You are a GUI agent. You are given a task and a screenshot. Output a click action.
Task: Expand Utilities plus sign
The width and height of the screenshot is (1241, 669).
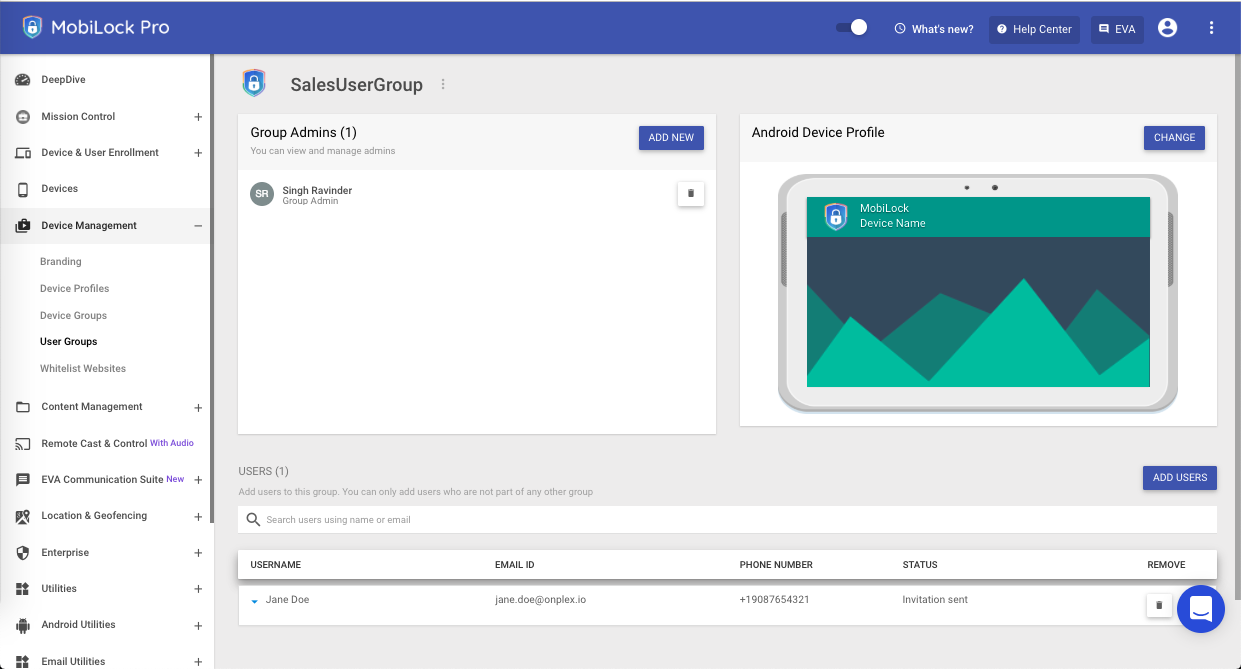coord(198,589)
